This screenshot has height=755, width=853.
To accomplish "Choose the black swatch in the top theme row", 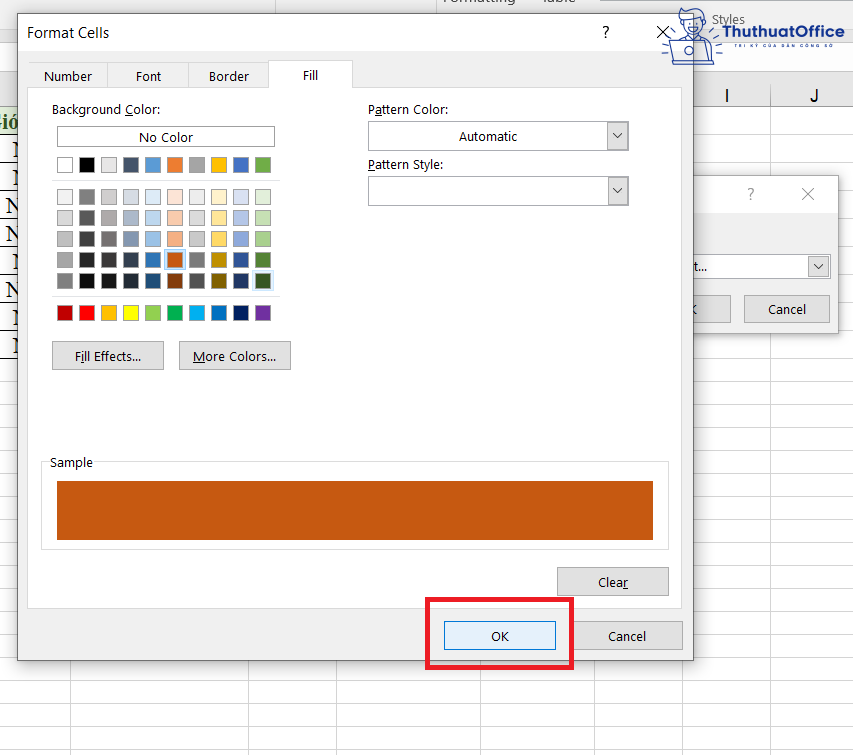I will [87, 165].
